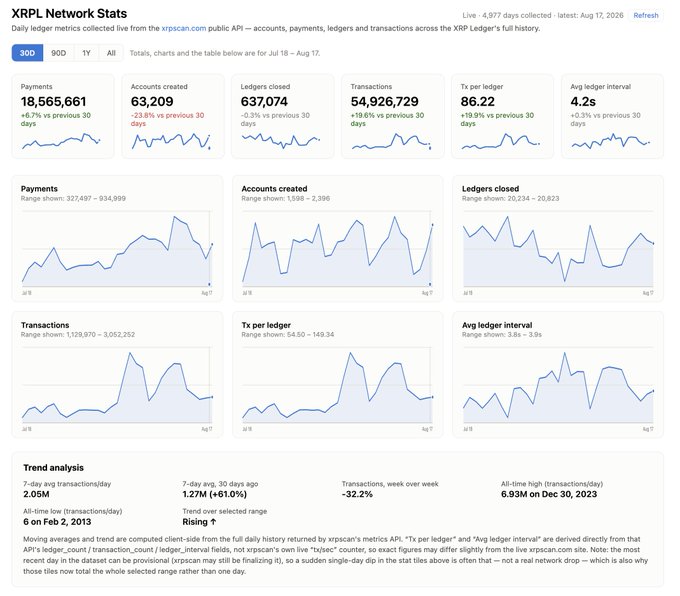Click the Avg ledger interval value 4.2s
The image size is (680, 596).
[x=583, y=102]
